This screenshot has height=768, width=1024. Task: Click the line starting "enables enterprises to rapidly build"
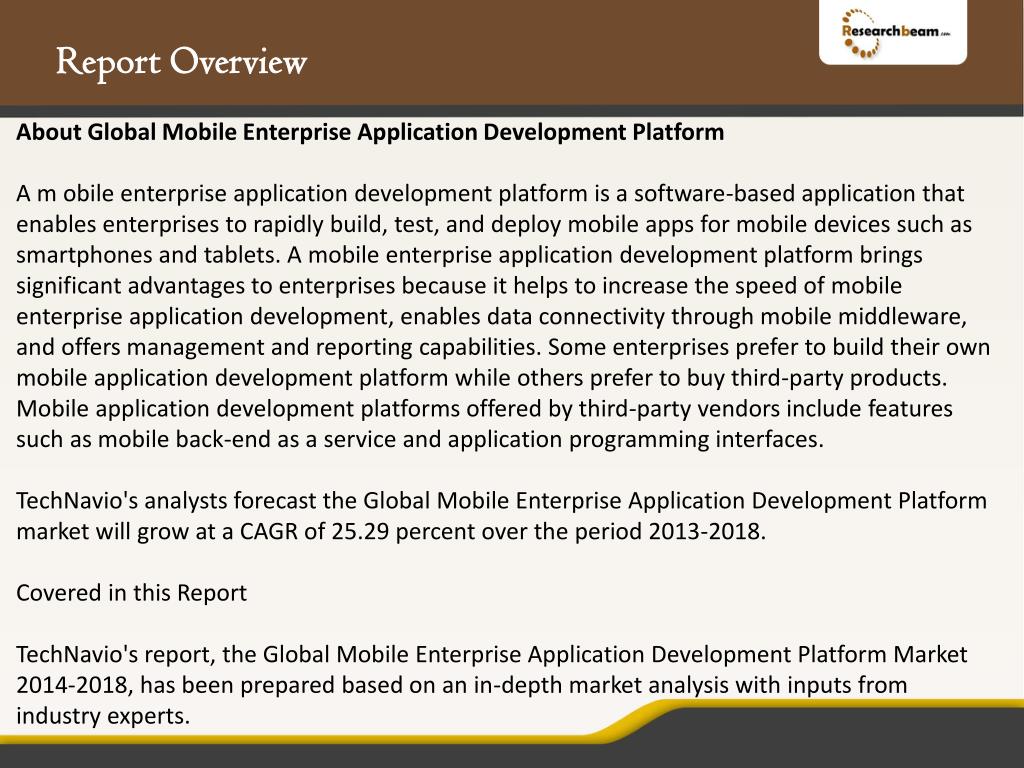(x=494, y=225)
